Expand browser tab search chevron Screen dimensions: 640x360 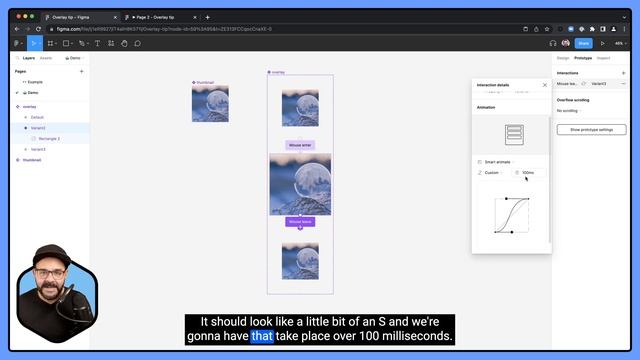point(624,17)
